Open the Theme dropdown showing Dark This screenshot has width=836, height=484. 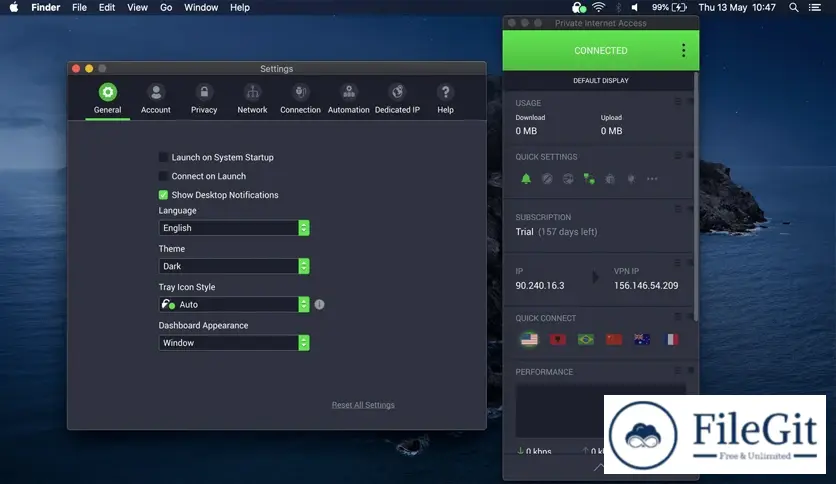[234, 266]
